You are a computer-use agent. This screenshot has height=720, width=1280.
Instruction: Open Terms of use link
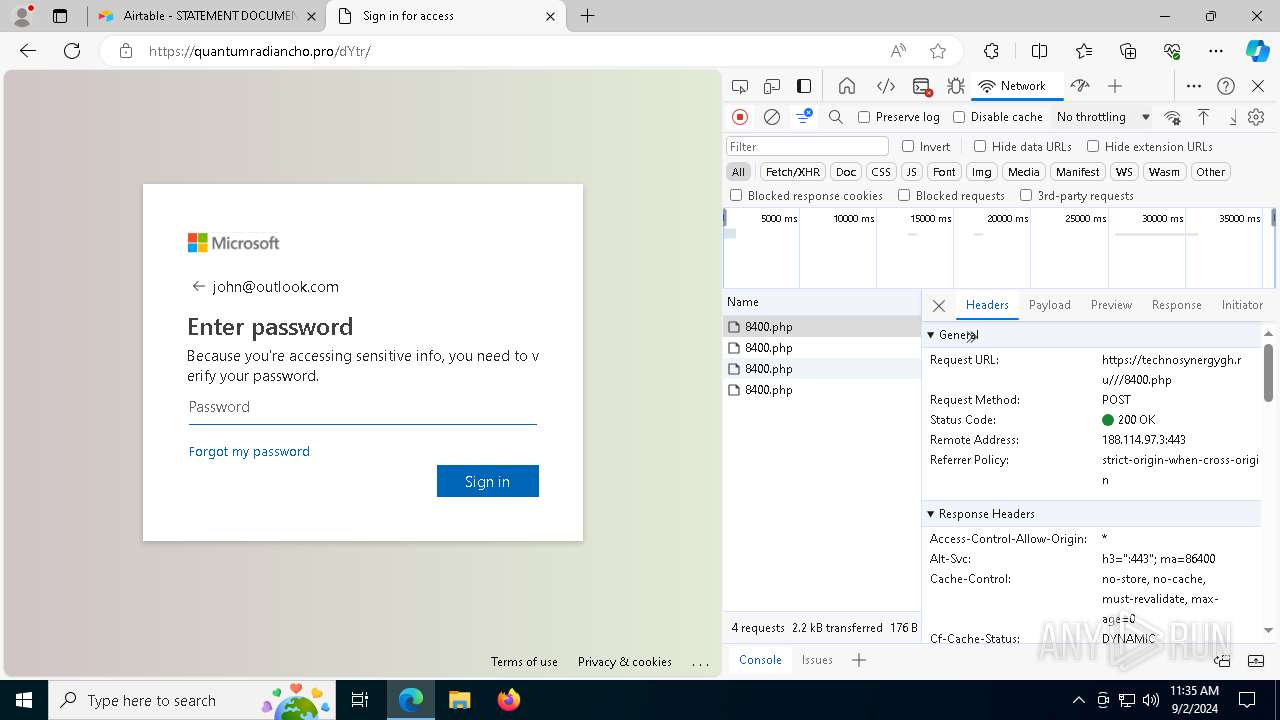[524, 662]
